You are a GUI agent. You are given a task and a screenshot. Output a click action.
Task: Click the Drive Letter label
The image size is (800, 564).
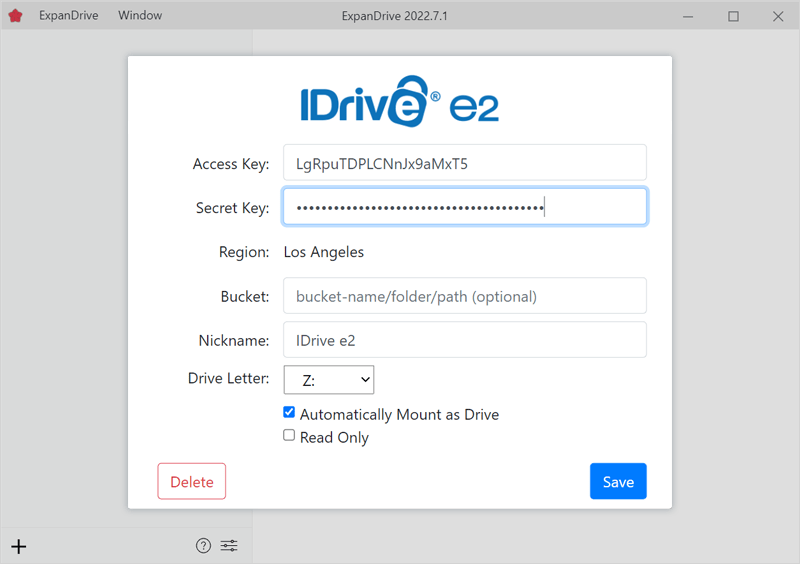229,378
